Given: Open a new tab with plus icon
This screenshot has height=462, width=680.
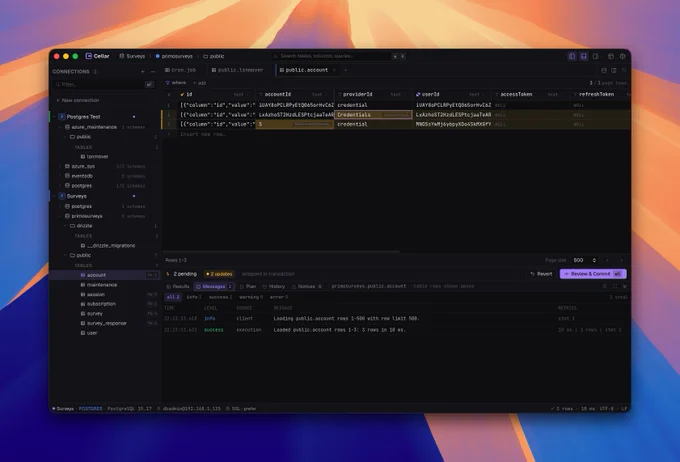Looking at the screenshot, I should tap(346, 70).
